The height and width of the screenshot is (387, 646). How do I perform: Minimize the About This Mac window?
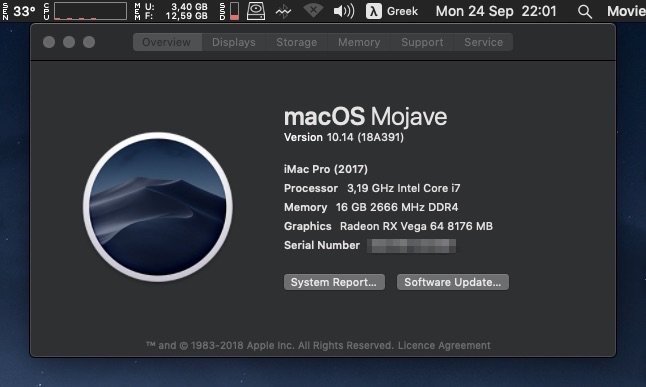point(69,42)
